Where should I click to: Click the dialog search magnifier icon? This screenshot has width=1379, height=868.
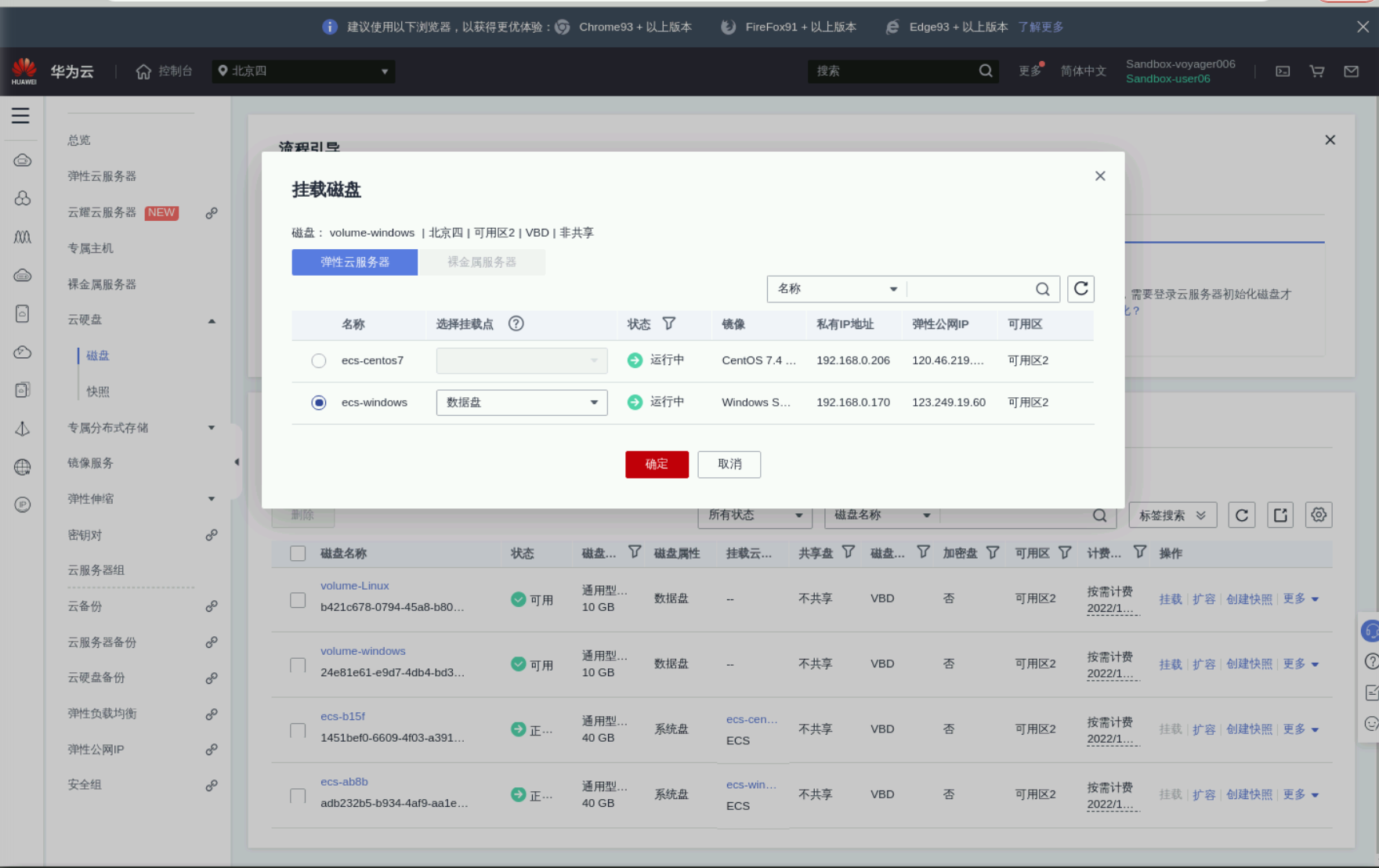[1042, 289]
